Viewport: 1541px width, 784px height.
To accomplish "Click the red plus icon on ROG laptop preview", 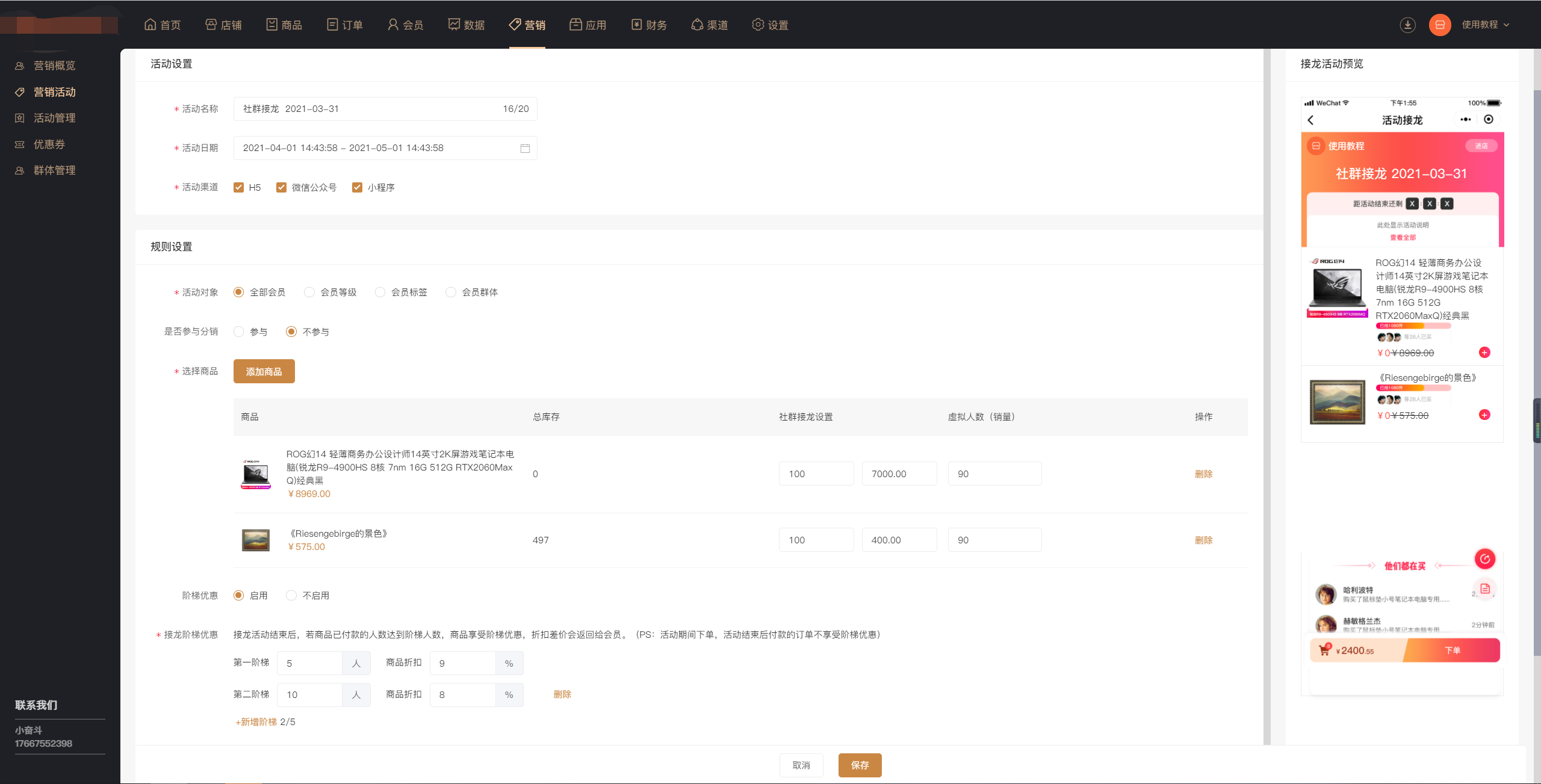I will pos(1484,353).
